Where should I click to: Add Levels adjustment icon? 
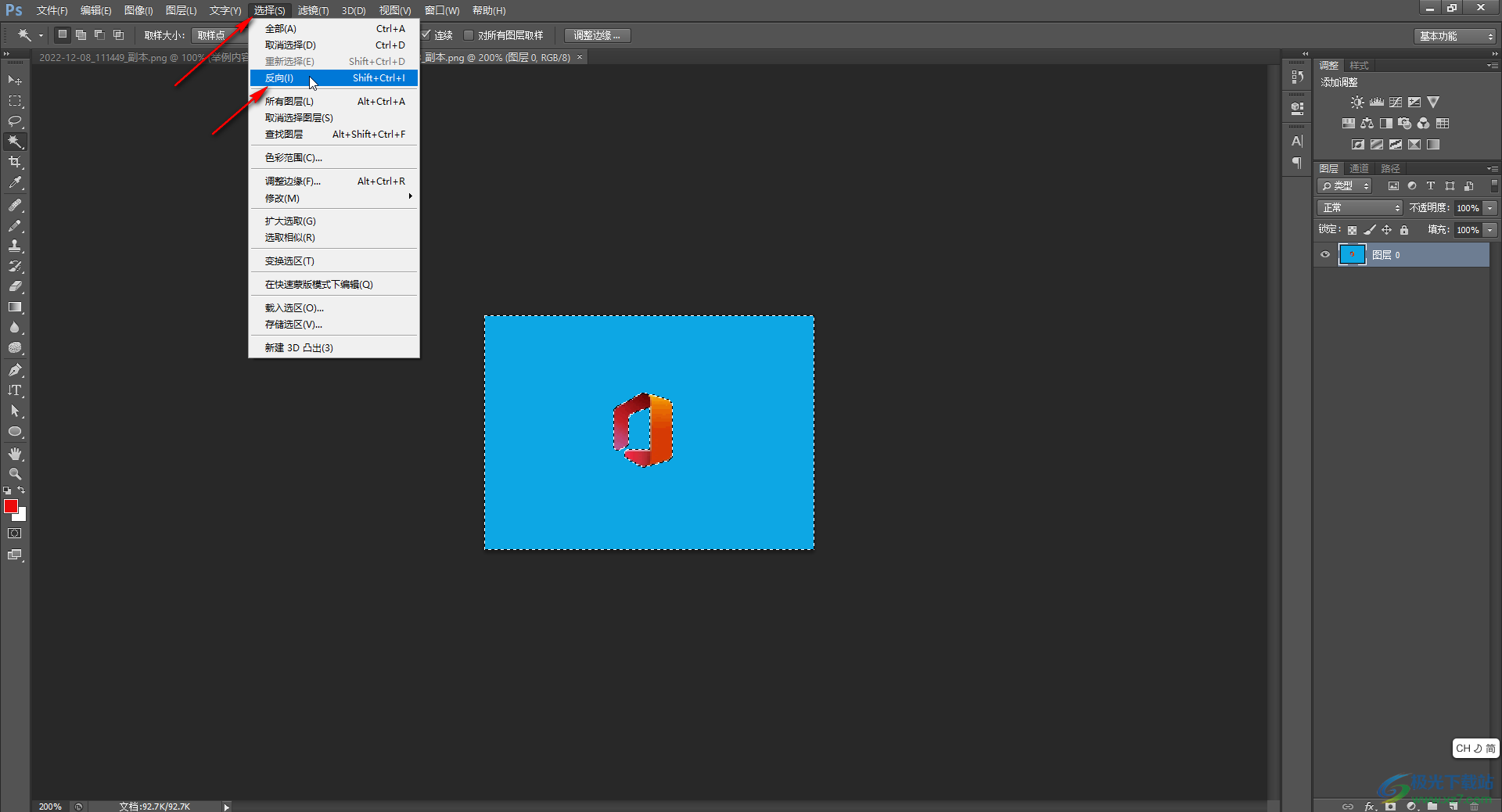click(x=1377, y=102)
